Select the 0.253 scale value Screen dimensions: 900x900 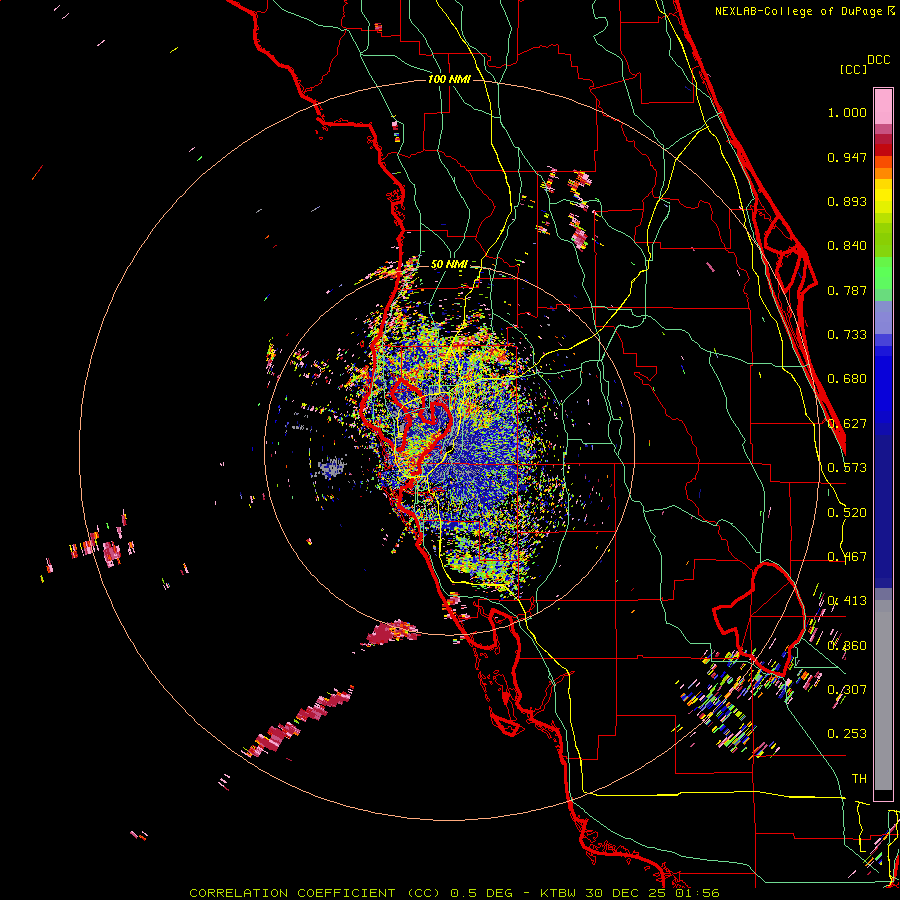click(847, 734)
